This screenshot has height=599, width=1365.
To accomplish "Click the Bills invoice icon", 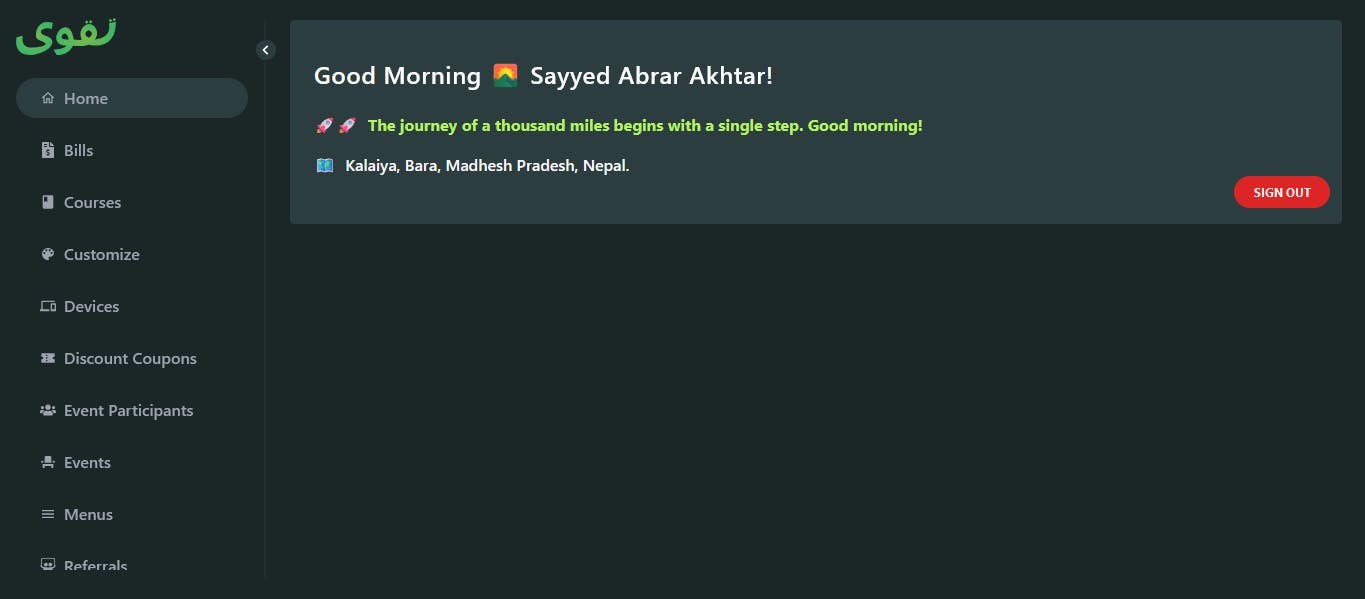I will coord(47,150).
